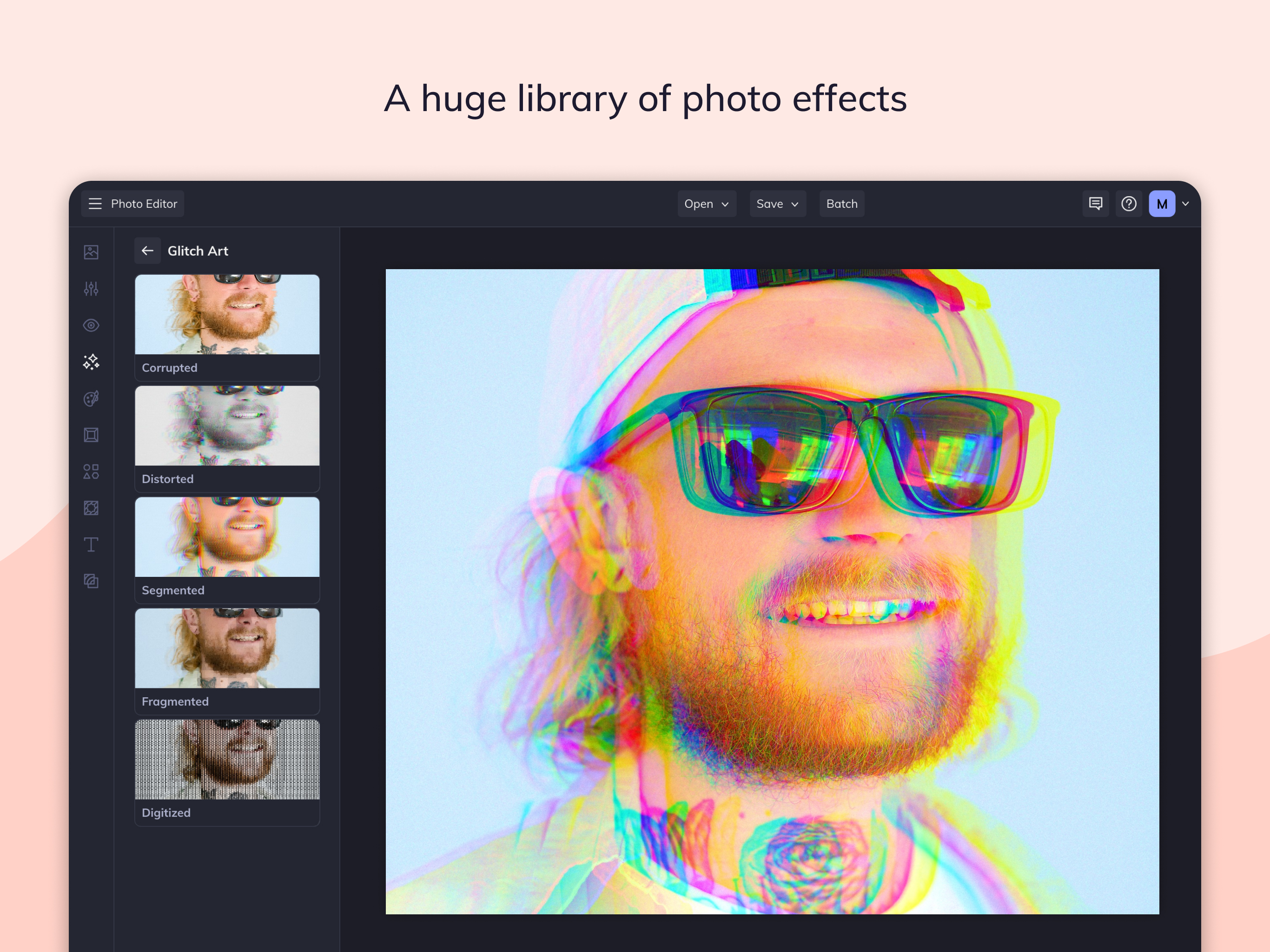Open the Open dropdown menu
Image resolution: width=1270 pixels, height=952 pixels.
tap(707, 204)
